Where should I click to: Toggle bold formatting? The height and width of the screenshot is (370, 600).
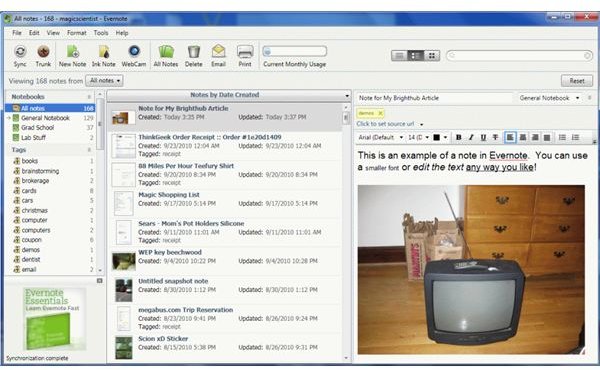click(458, 137)
